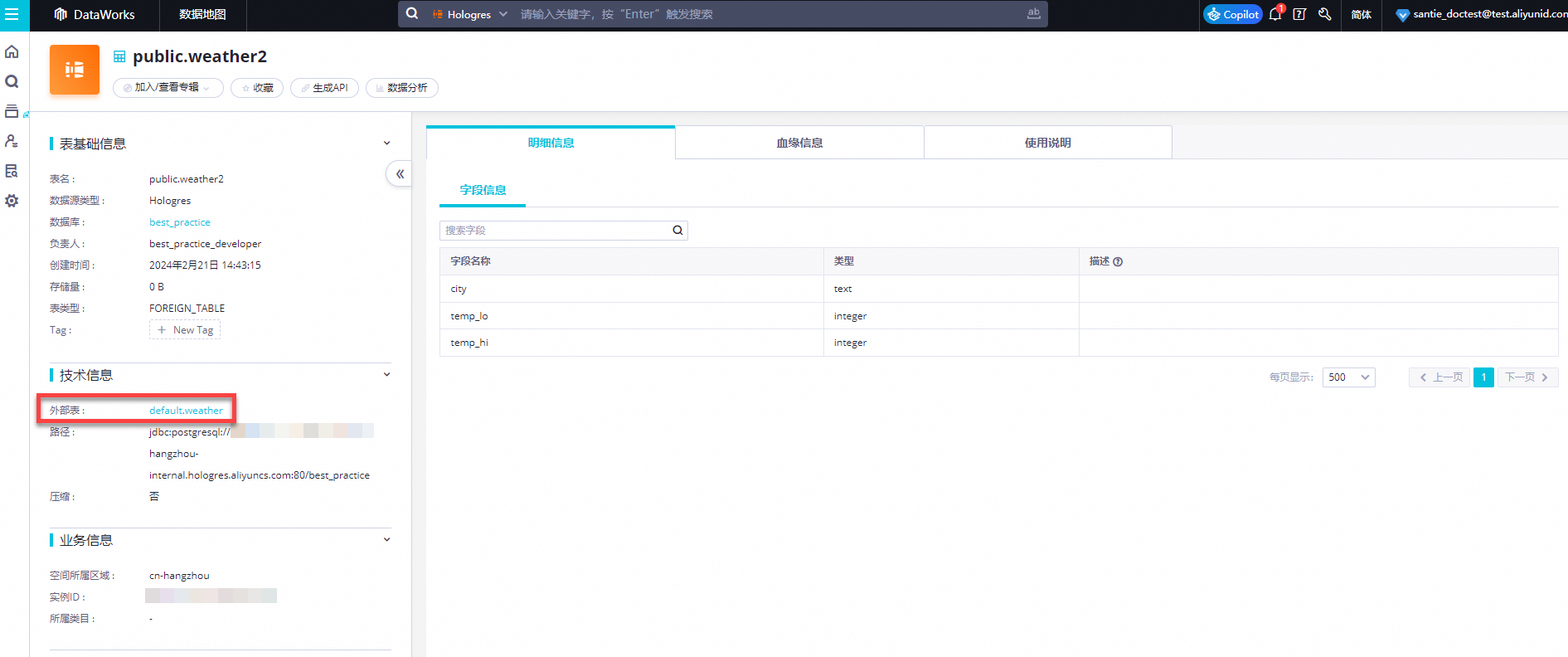The height and width of the screenshot is (657, 1568).
Task: Click the best_practice_developer owner value
Action: point(205,244)
